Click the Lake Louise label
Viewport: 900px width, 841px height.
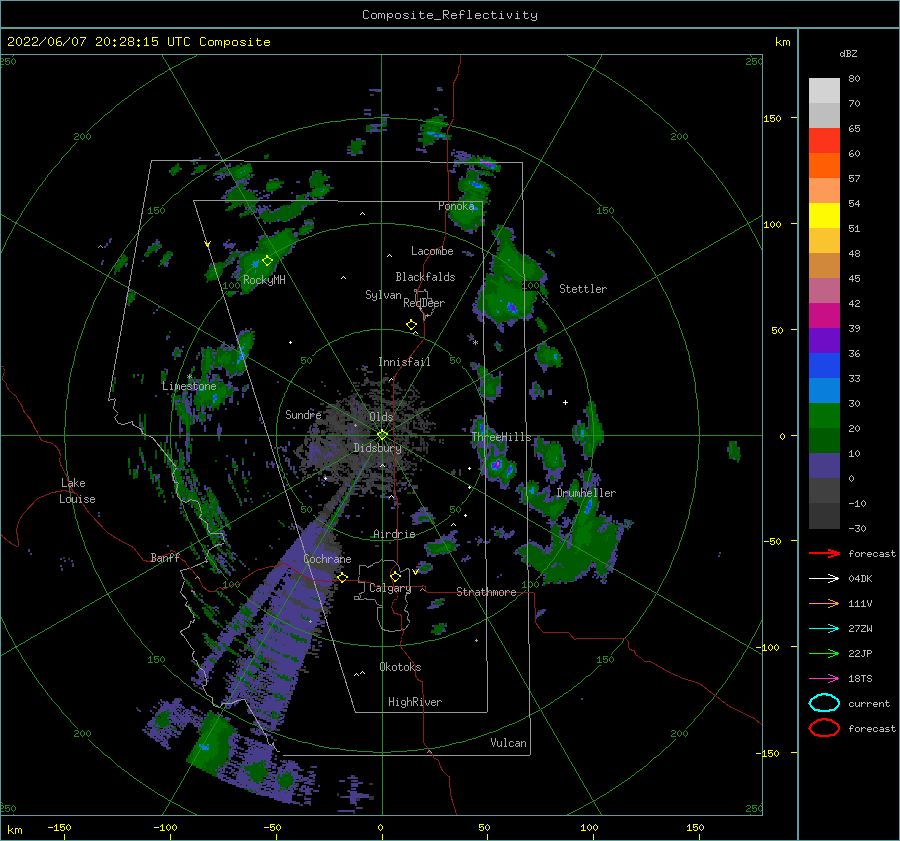coord(77,491)
